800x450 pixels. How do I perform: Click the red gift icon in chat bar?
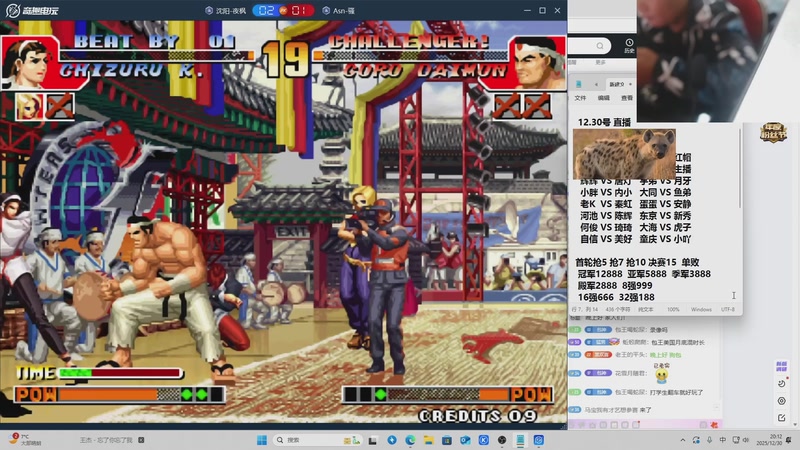(x=714, y=424)
